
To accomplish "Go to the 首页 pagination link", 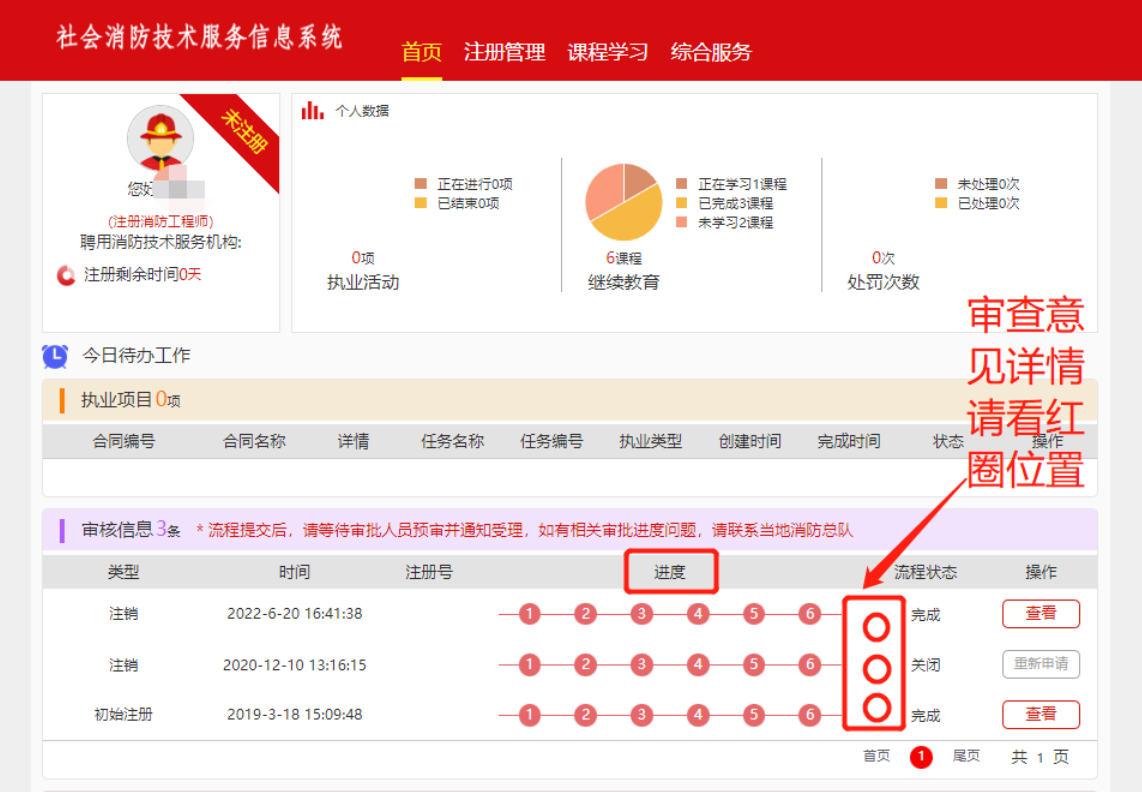I will click(x=876, y=757).
